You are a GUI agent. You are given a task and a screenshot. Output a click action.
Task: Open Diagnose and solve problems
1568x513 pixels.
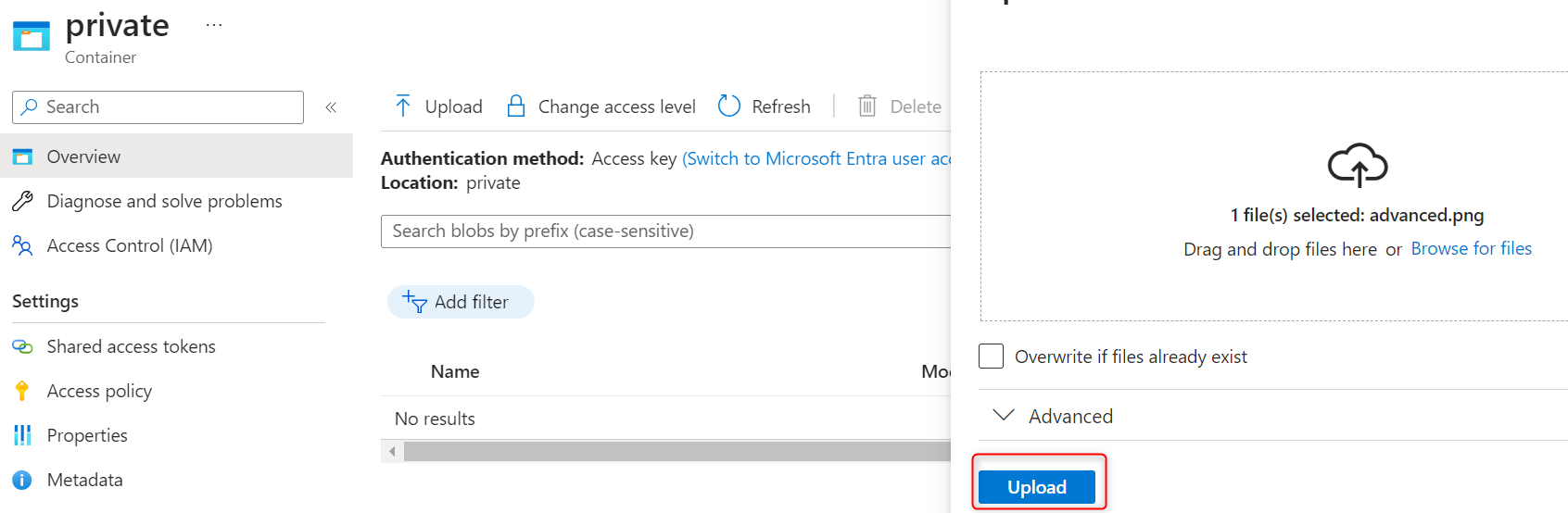pos(164,201)
